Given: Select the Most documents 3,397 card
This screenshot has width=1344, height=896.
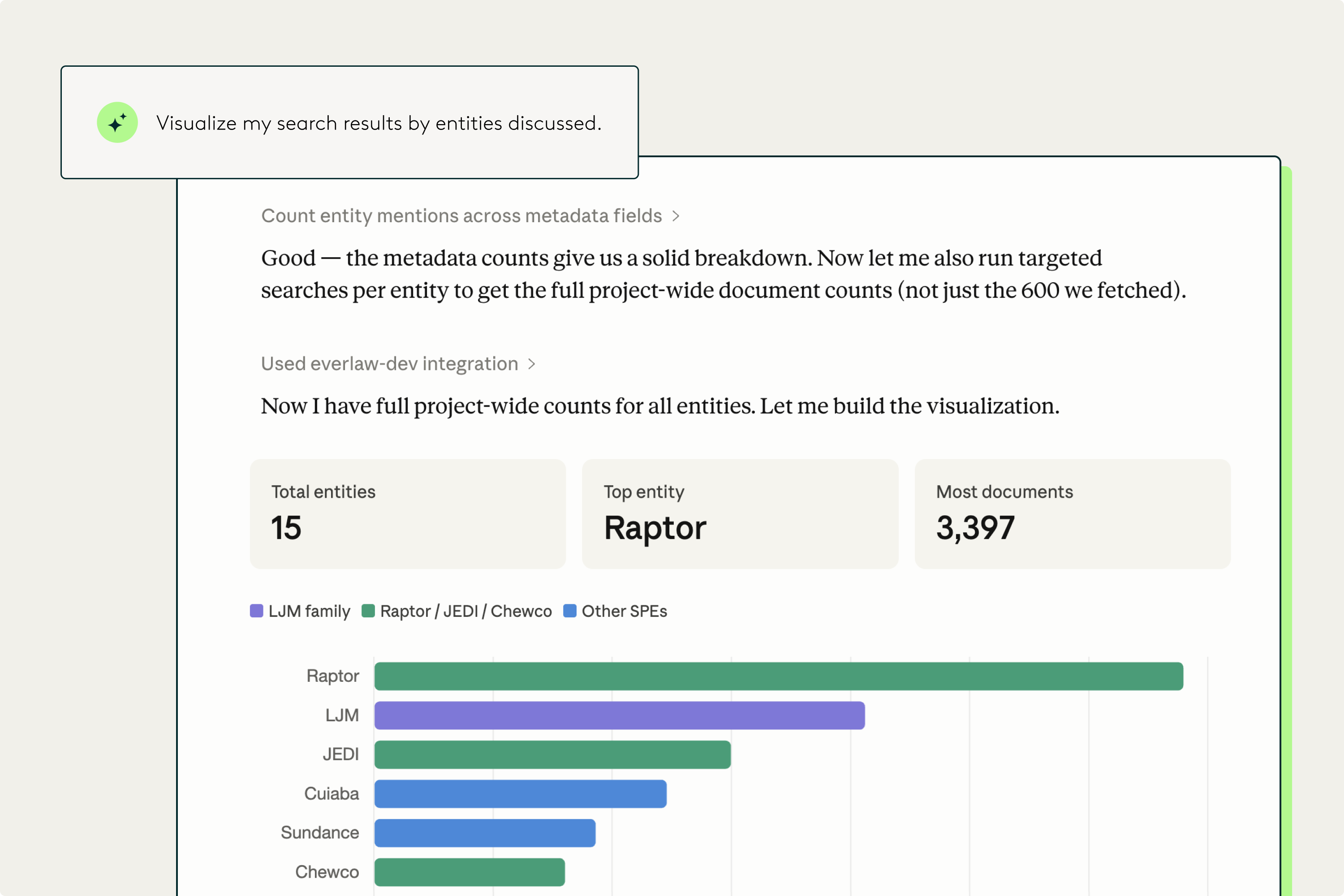Looking at the screenshot, I should pyautogui.click(x=1073, y=514).
